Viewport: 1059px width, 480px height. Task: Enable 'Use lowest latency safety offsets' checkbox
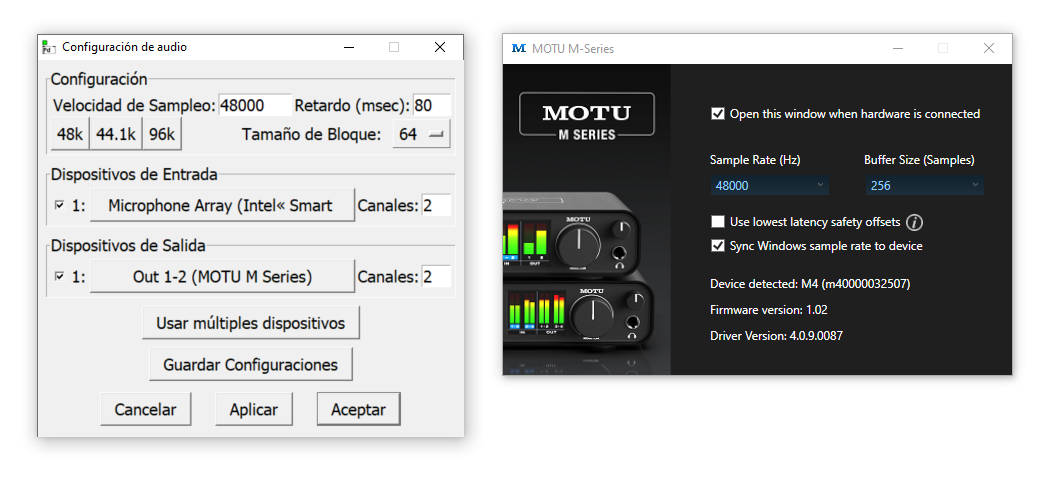click(x=718, y=222)
